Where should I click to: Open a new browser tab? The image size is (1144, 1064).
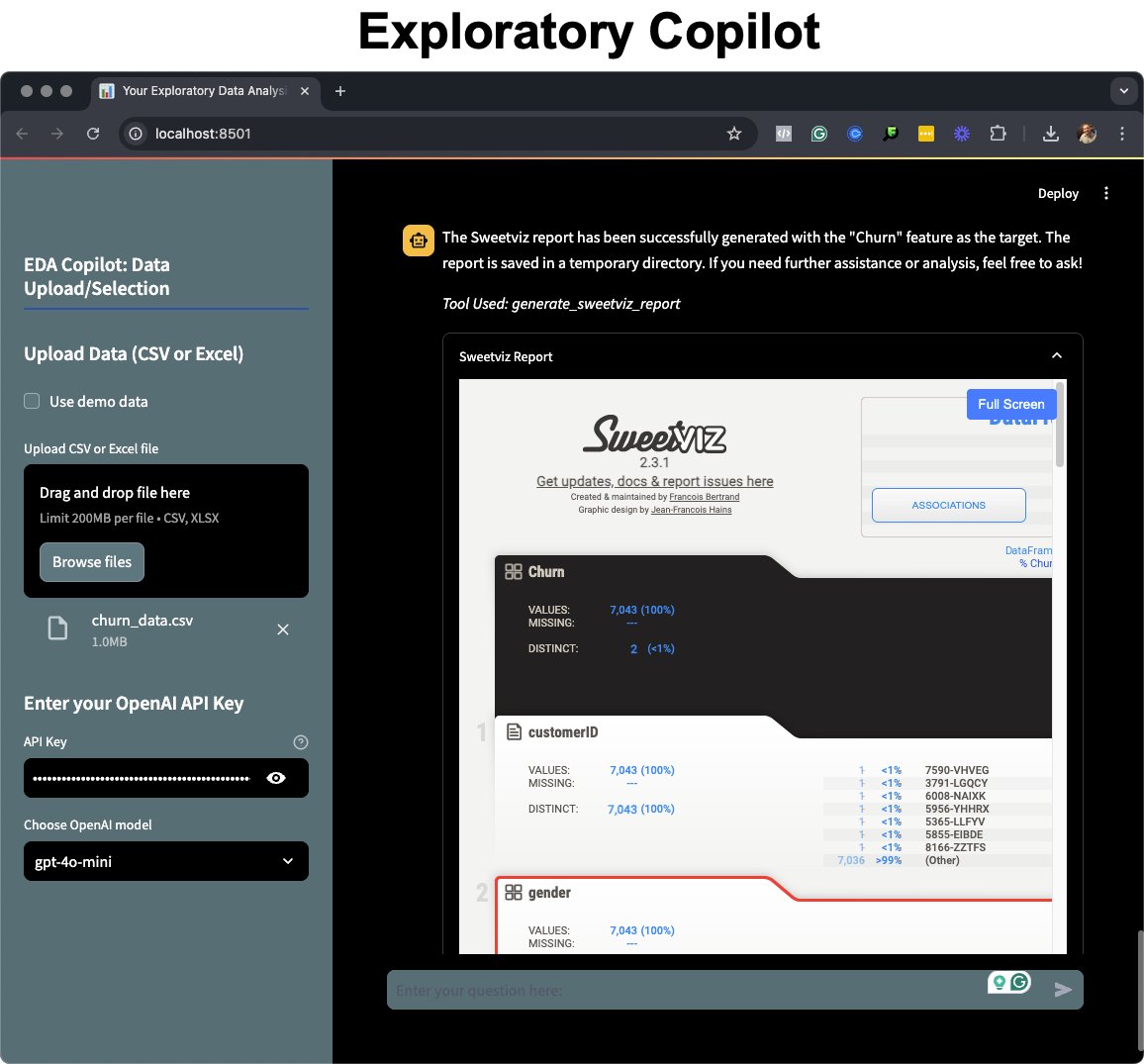pos(340,91)
